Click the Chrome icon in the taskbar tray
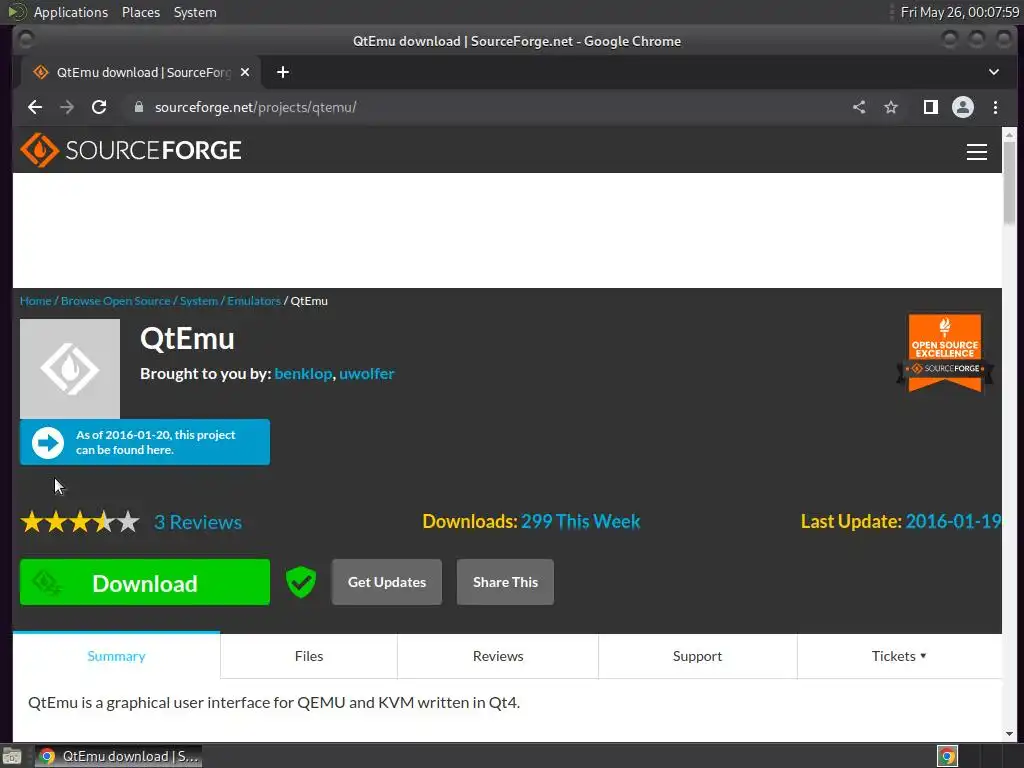Screen dimensions: 1024x768 tap(948, 756)
